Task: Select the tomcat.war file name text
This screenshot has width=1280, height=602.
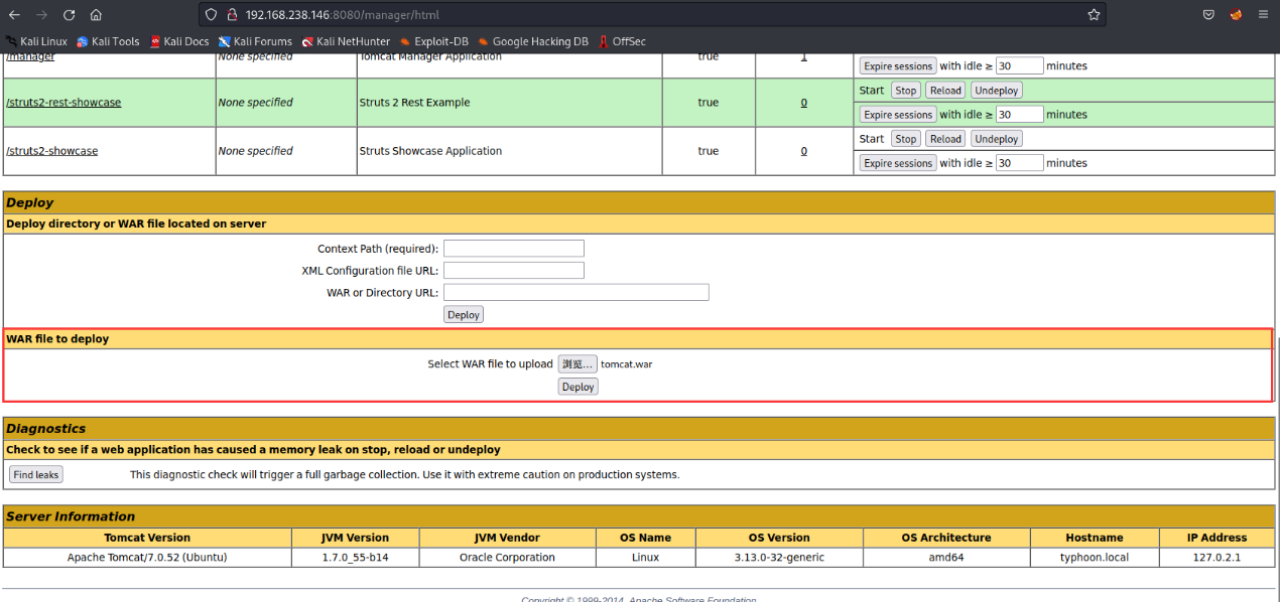Action: click(x=626, y=364)
